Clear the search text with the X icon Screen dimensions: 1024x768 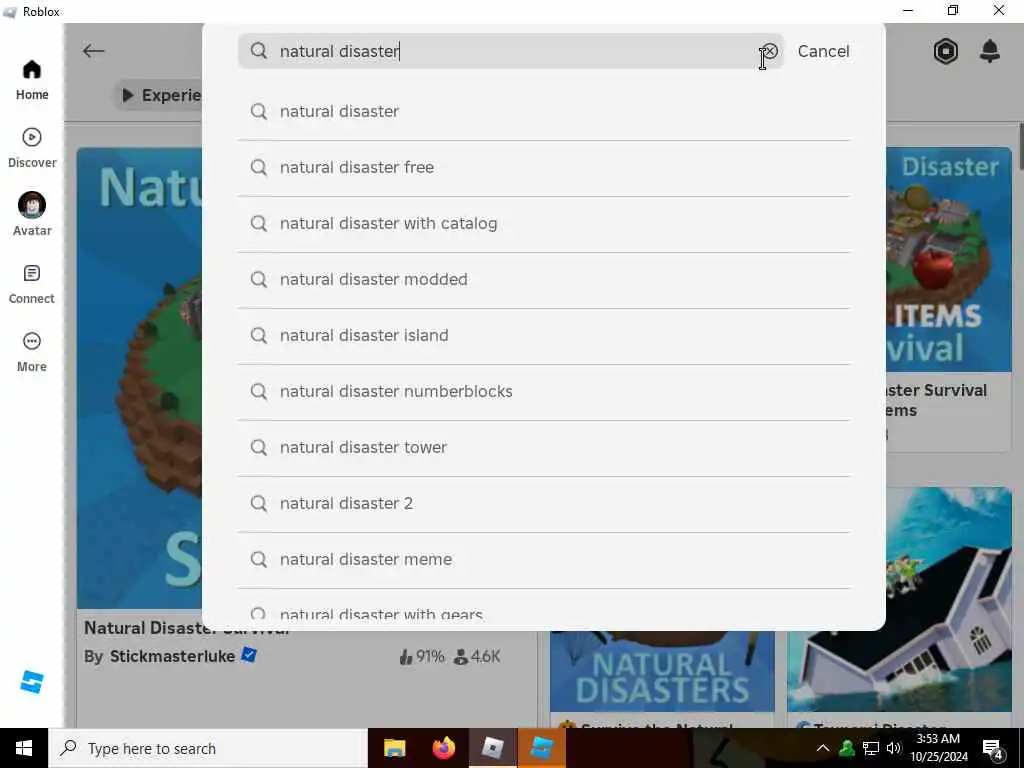[x=770, y=51]
